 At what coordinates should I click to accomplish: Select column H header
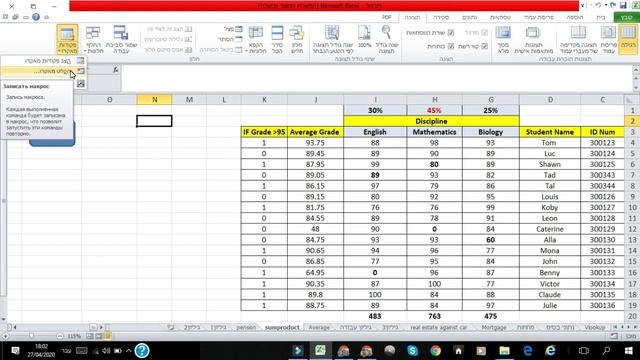point(434,99)
